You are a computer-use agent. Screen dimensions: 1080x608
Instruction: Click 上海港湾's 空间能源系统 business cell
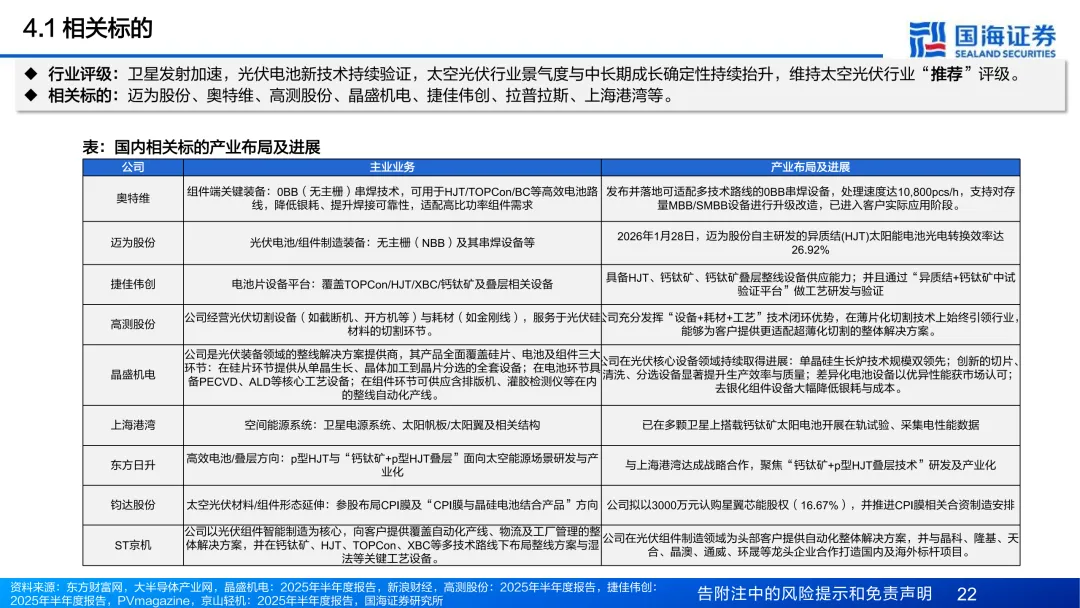click(392, 425)
